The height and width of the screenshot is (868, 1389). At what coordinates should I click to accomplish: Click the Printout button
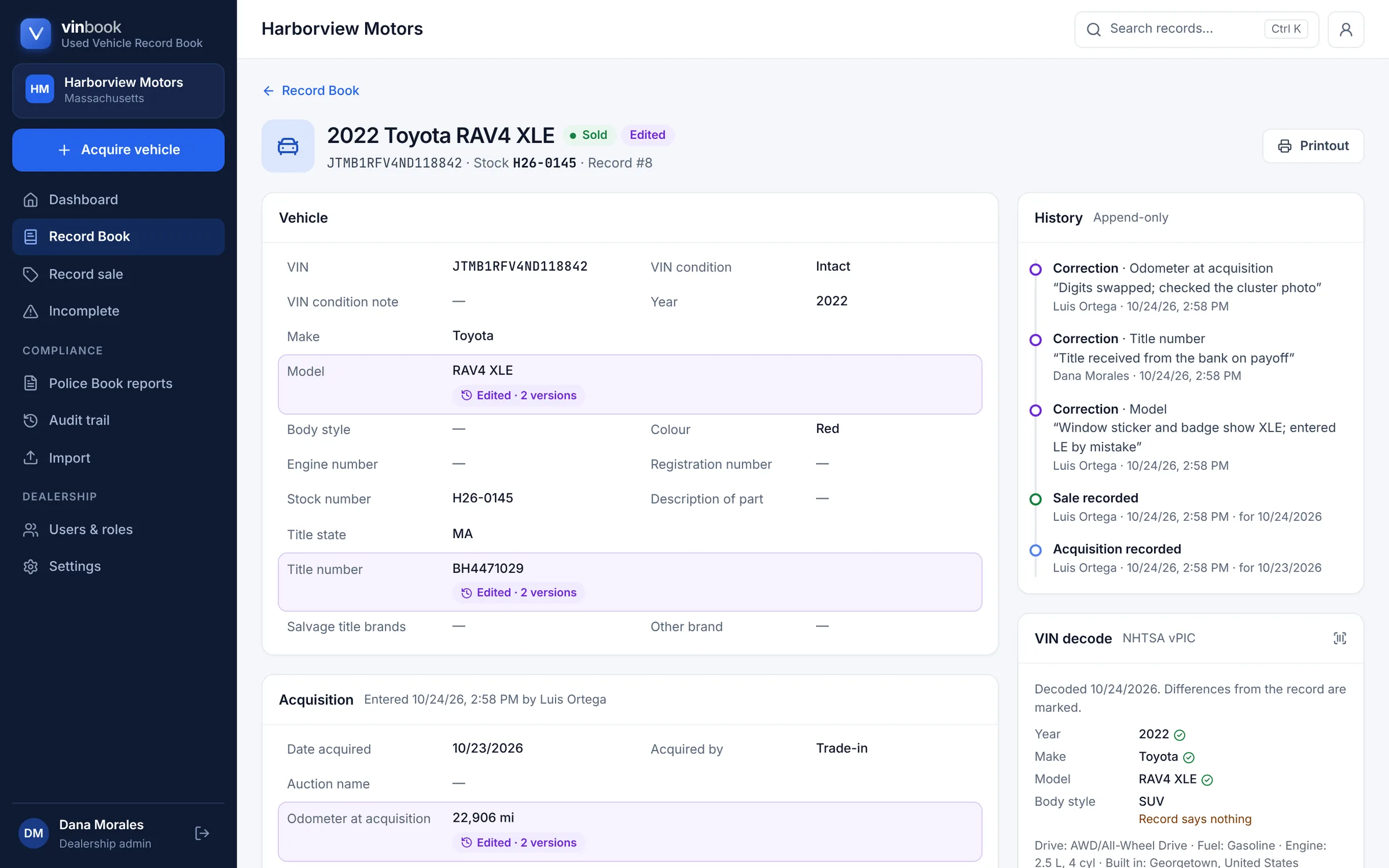(x=1313, y=146)
